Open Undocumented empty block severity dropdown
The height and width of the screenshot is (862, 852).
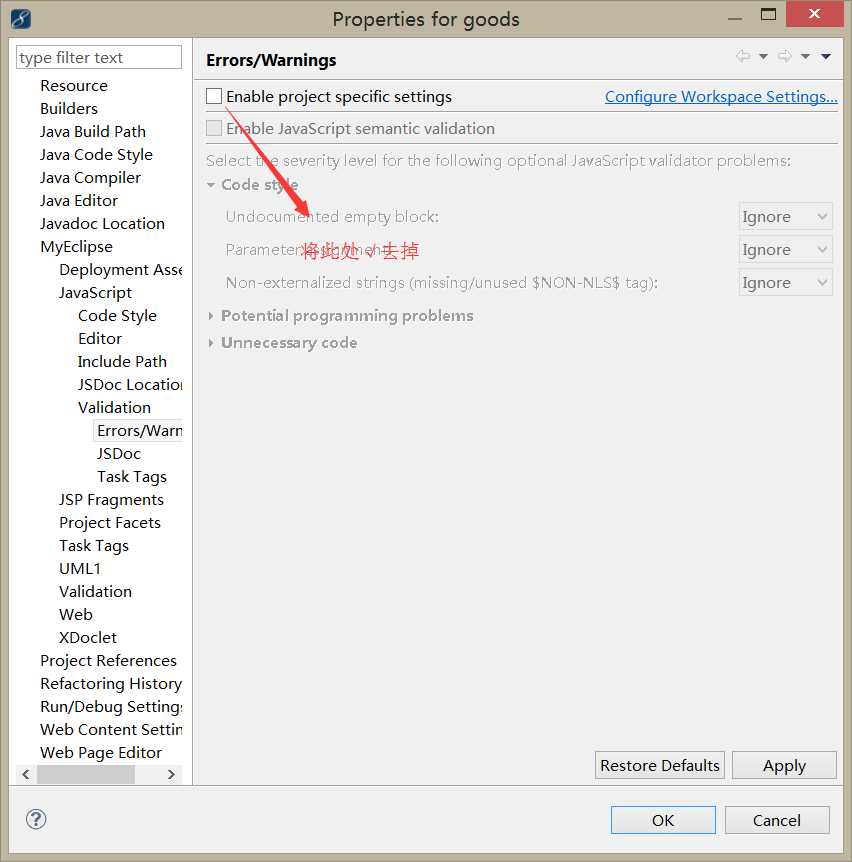(785, 217)
